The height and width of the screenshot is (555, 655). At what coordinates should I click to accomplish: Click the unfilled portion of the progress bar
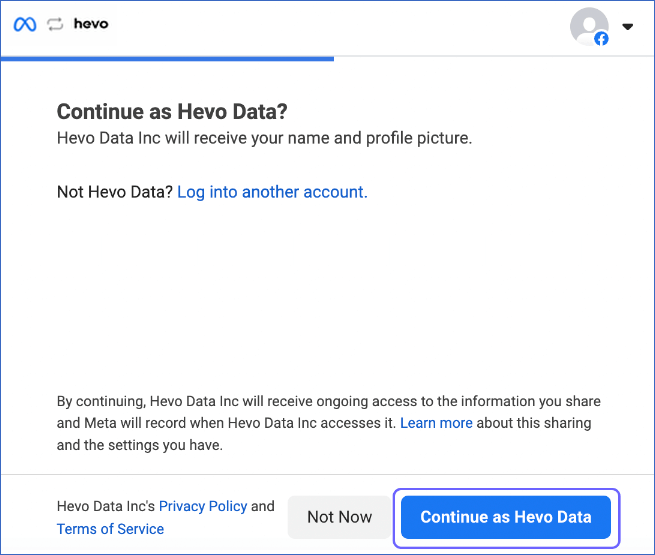(x=494, y=56)
